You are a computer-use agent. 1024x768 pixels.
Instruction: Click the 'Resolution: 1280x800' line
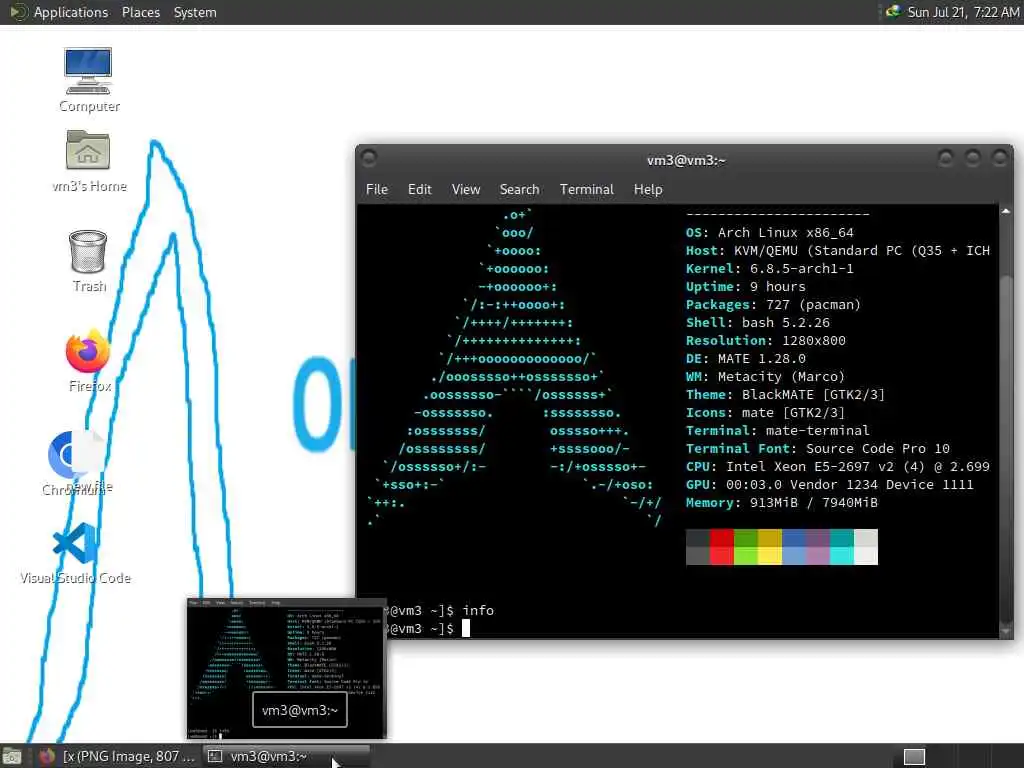[x=765, y=340]
